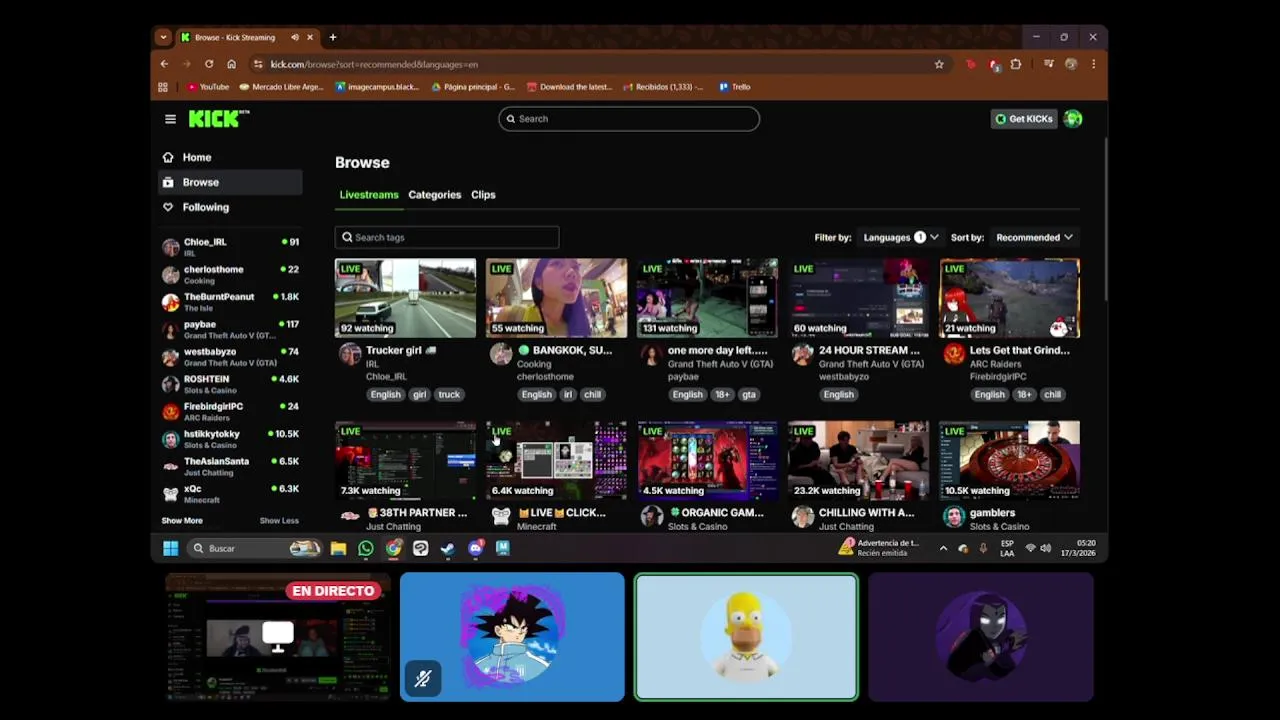Open the Trucker girl stream thumbnail
This screenshot has width=1280, height=720.
point(405,298)
